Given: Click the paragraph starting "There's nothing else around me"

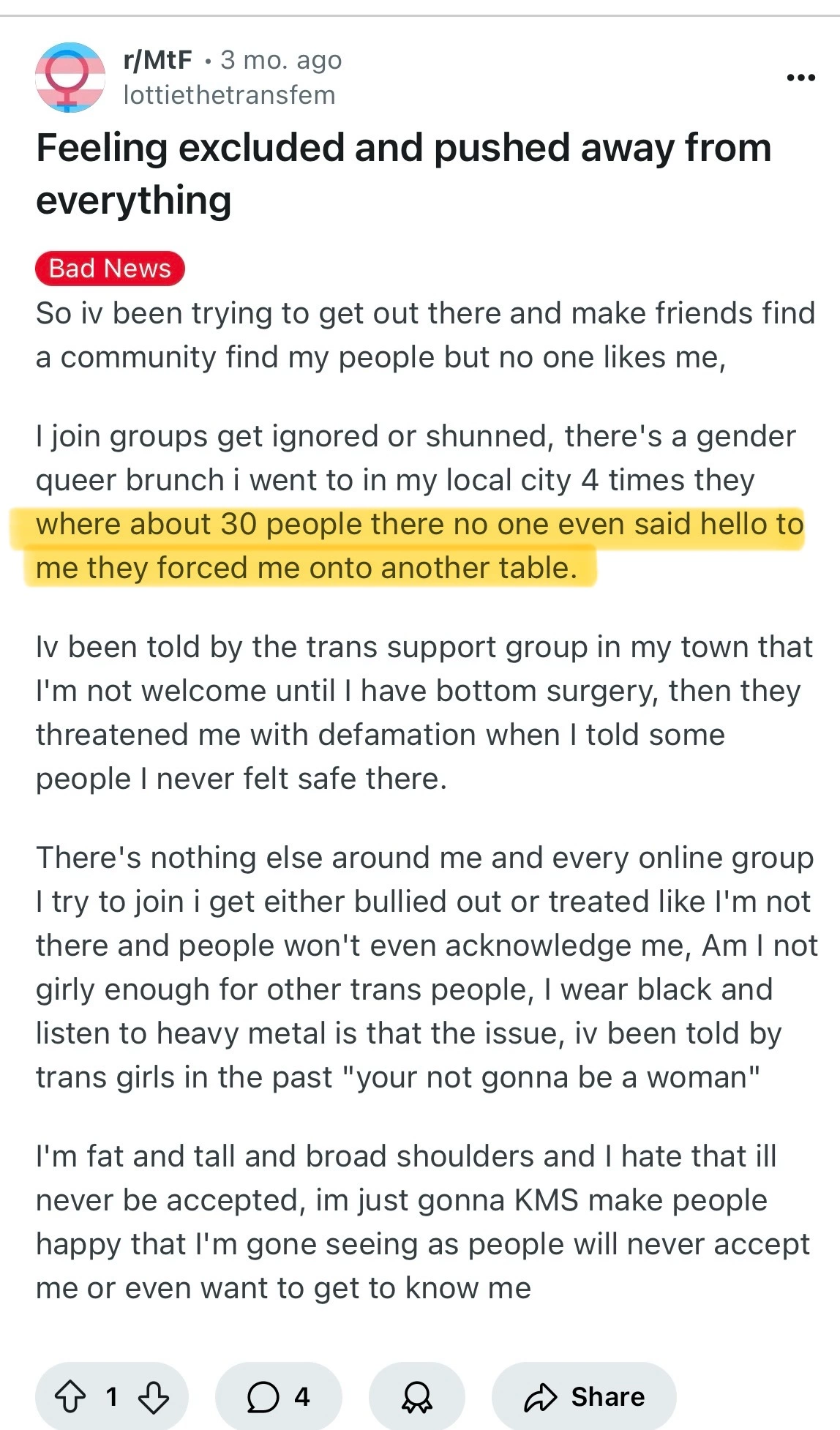Looking at the screenshot, I should [x=424, y=967].
